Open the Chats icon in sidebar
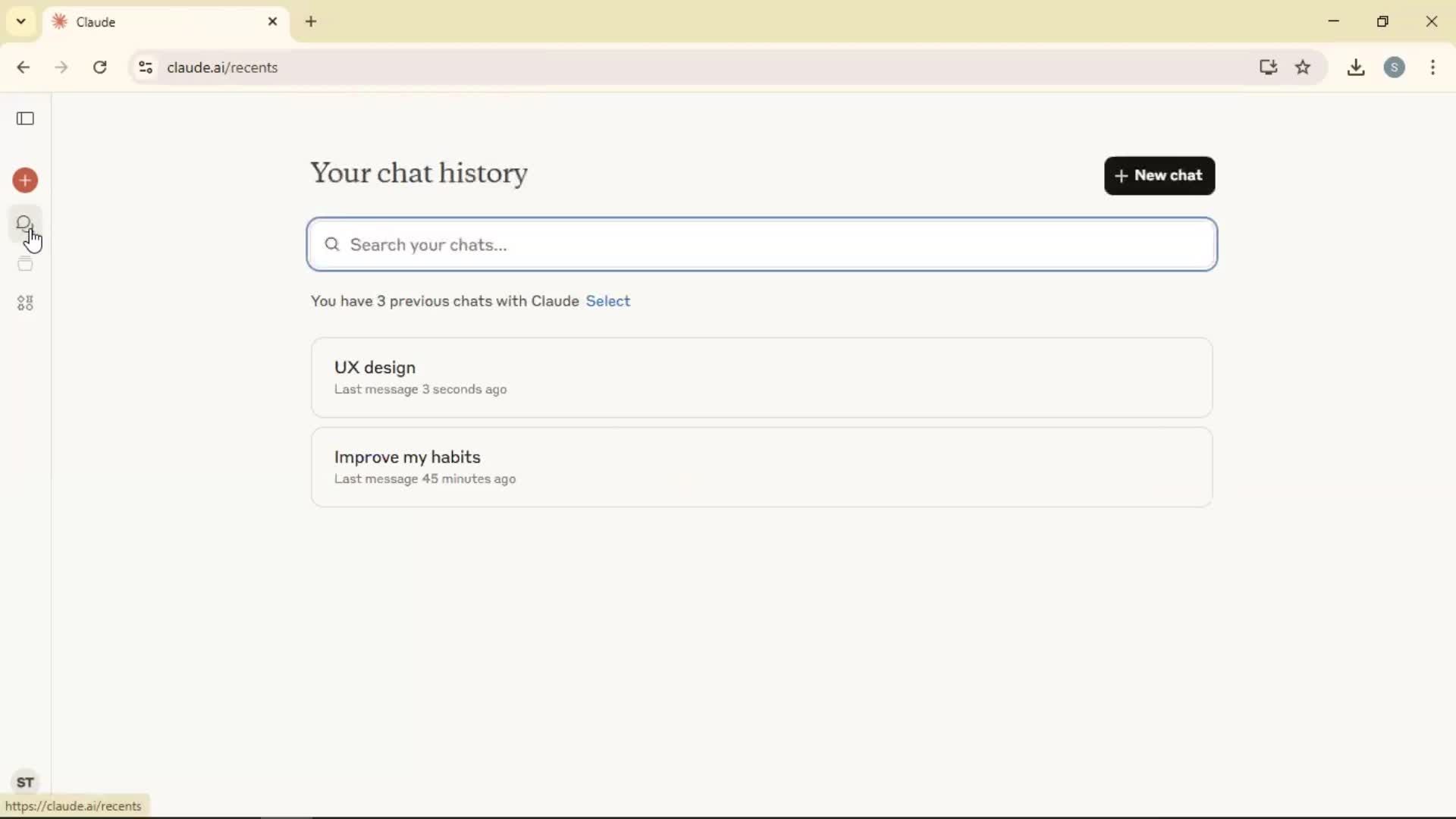Viewport: 1456px width, 819px height. [x=25, y=224]
